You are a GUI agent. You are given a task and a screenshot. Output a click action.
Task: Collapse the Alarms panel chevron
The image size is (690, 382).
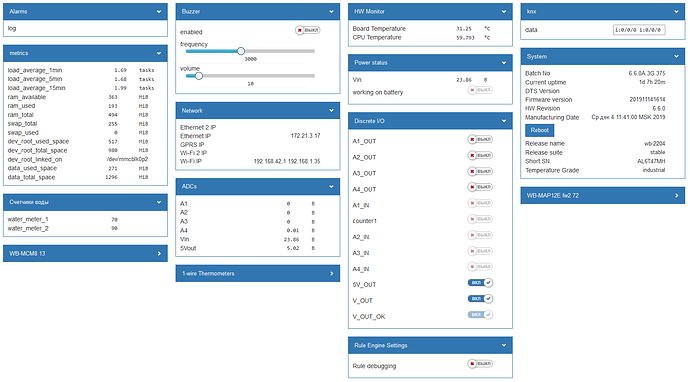(x=159, y=12)
